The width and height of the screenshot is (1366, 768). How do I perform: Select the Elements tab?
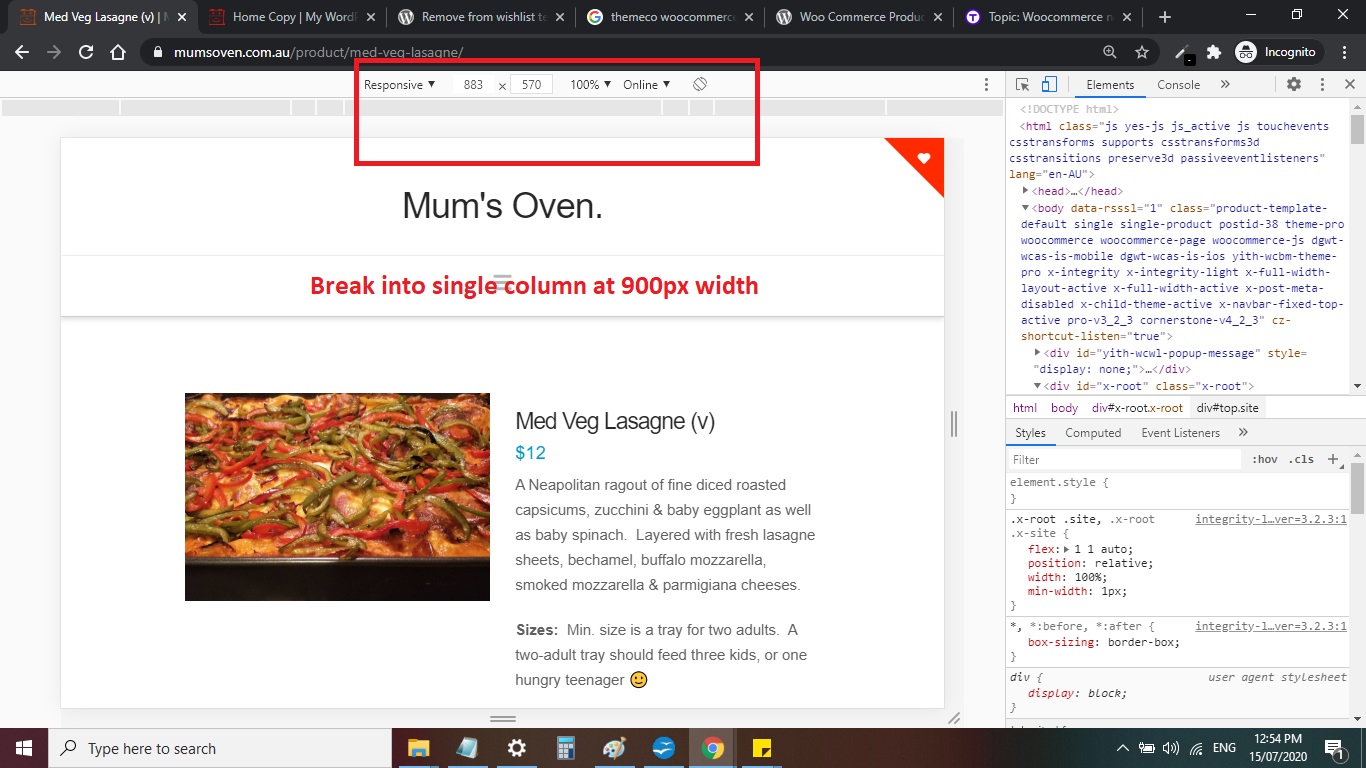pyautogui.click(x=1110, y=85)
